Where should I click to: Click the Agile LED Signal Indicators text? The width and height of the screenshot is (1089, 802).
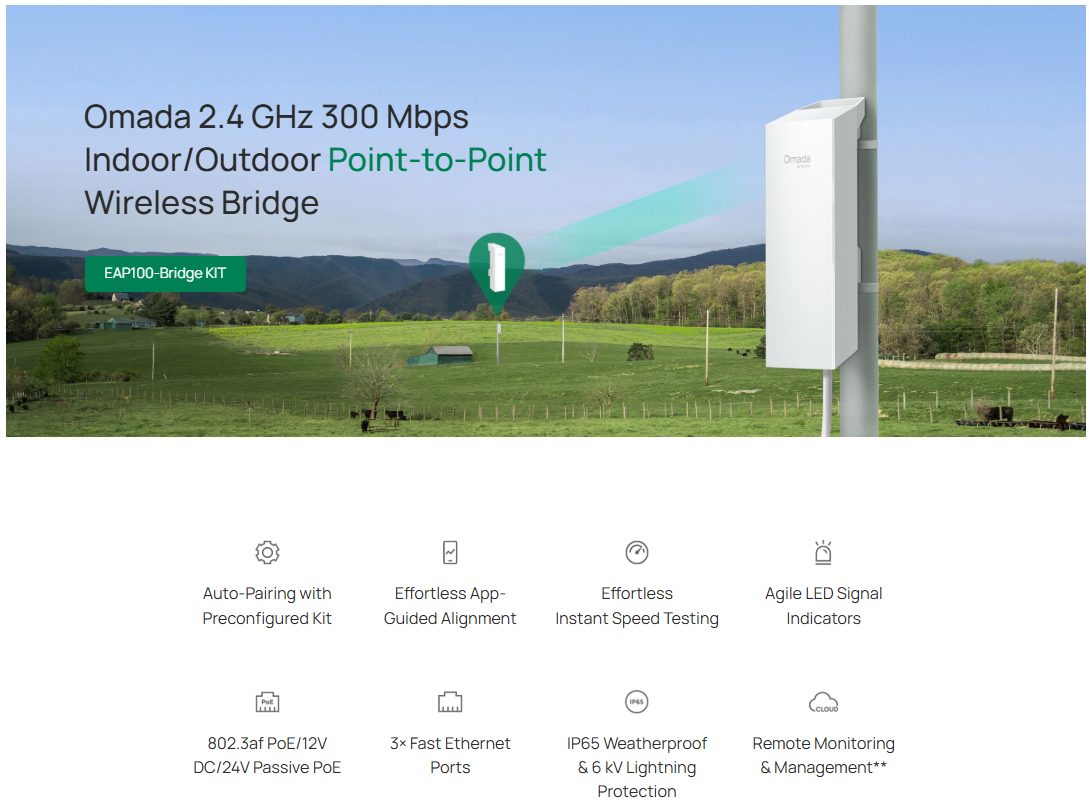(823, 606)
